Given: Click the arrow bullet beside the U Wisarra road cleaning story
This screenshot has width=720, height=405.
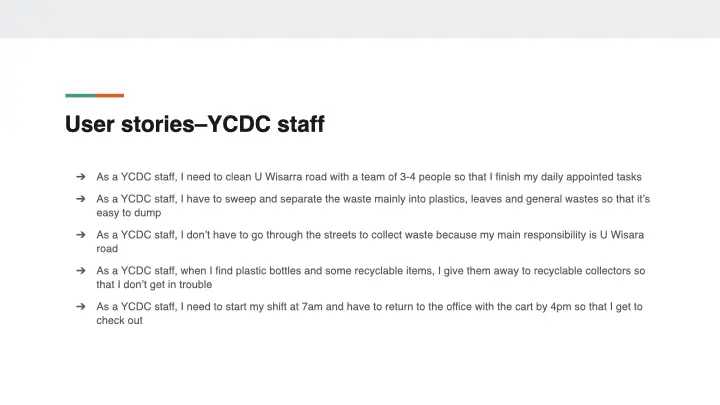Looking at the screenshot, I should pyautogui.click(x=80, y=177).
